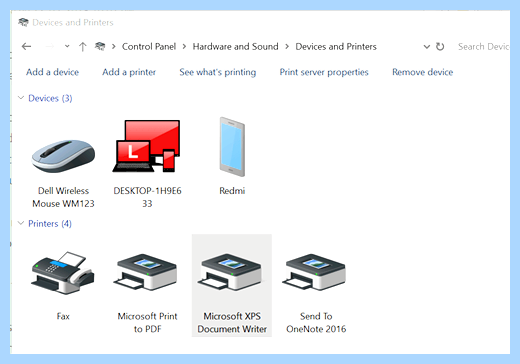Select the Redmi phone device icon
The width and height of the screenshot is (520, 364).
(232, 147)
